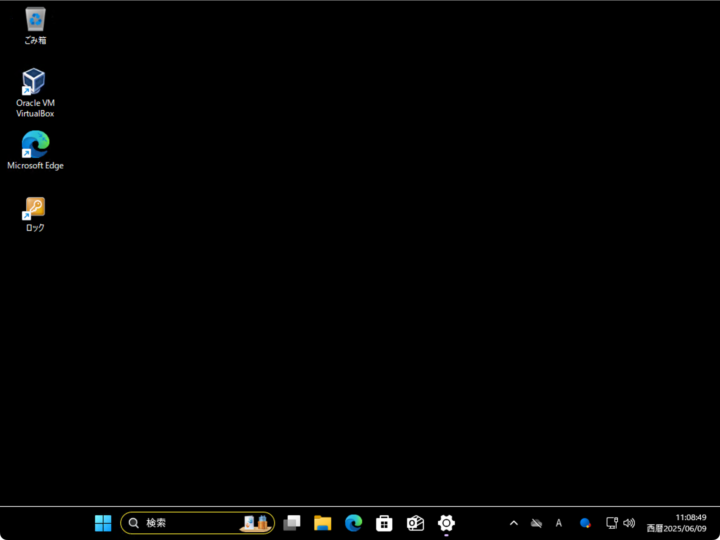This screenshot has height=540, width=720.
Task: Expand the hidden system tray icons chevron
Action: [514, 523]
